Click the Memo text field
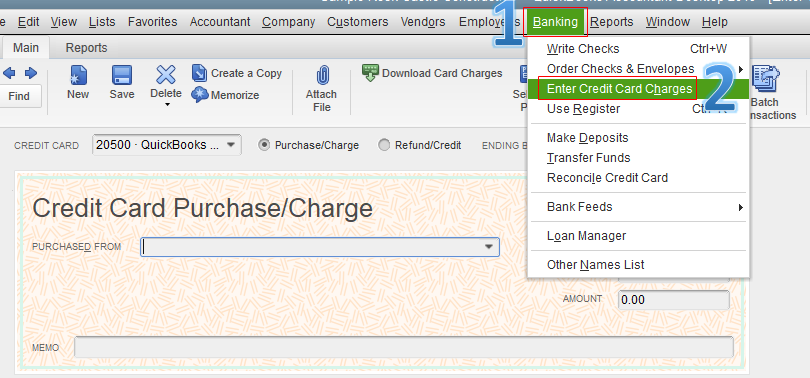The image size is (810, 378). pyautogui.click(x=403, y=347)
